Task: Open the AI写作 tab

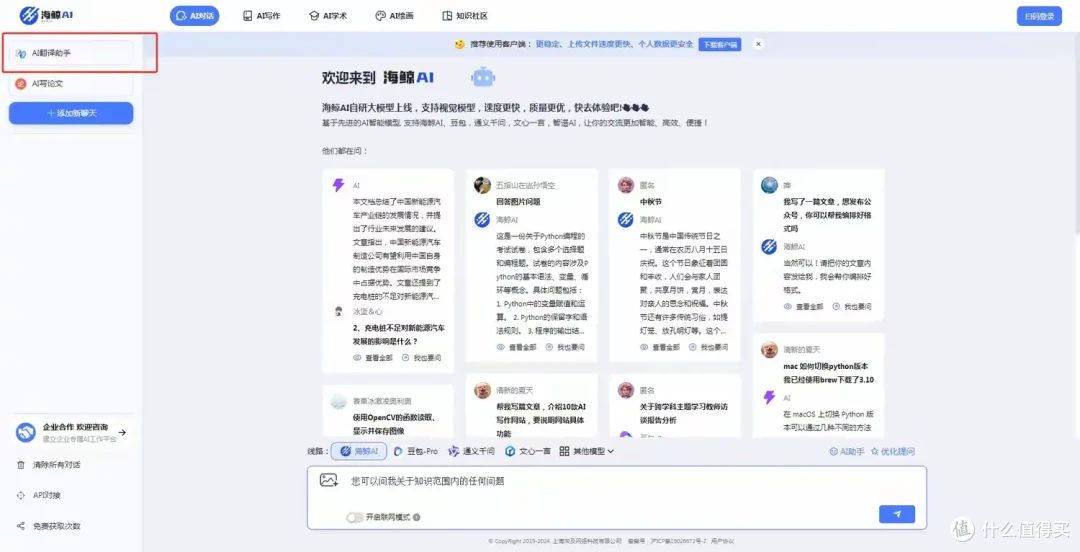Action: click(261, 16)
